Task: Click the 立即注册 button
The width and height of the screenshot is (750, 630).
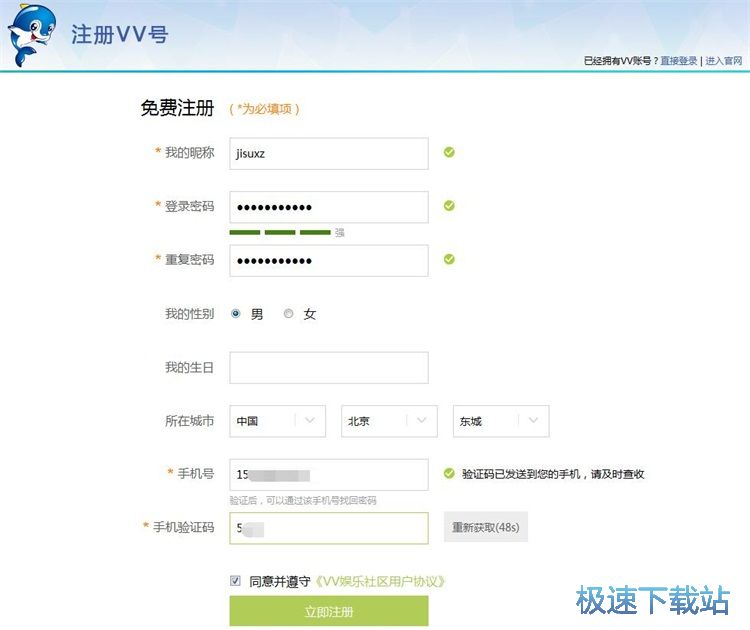Action: pyautogui.click(x=329, y=611)
